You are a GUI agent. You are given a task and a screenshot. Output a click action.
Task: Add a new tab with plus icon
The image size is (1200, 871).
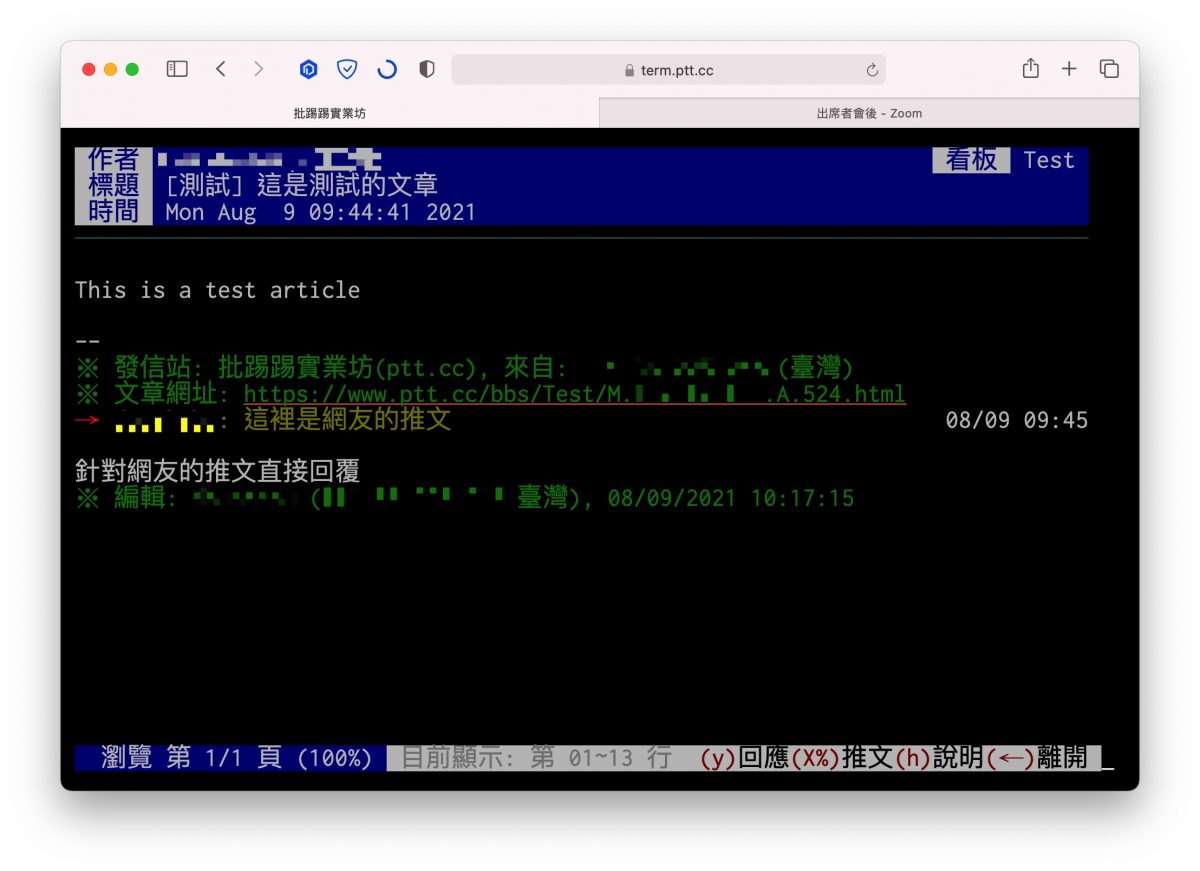pyautogui.click(x=1069, y=69)
